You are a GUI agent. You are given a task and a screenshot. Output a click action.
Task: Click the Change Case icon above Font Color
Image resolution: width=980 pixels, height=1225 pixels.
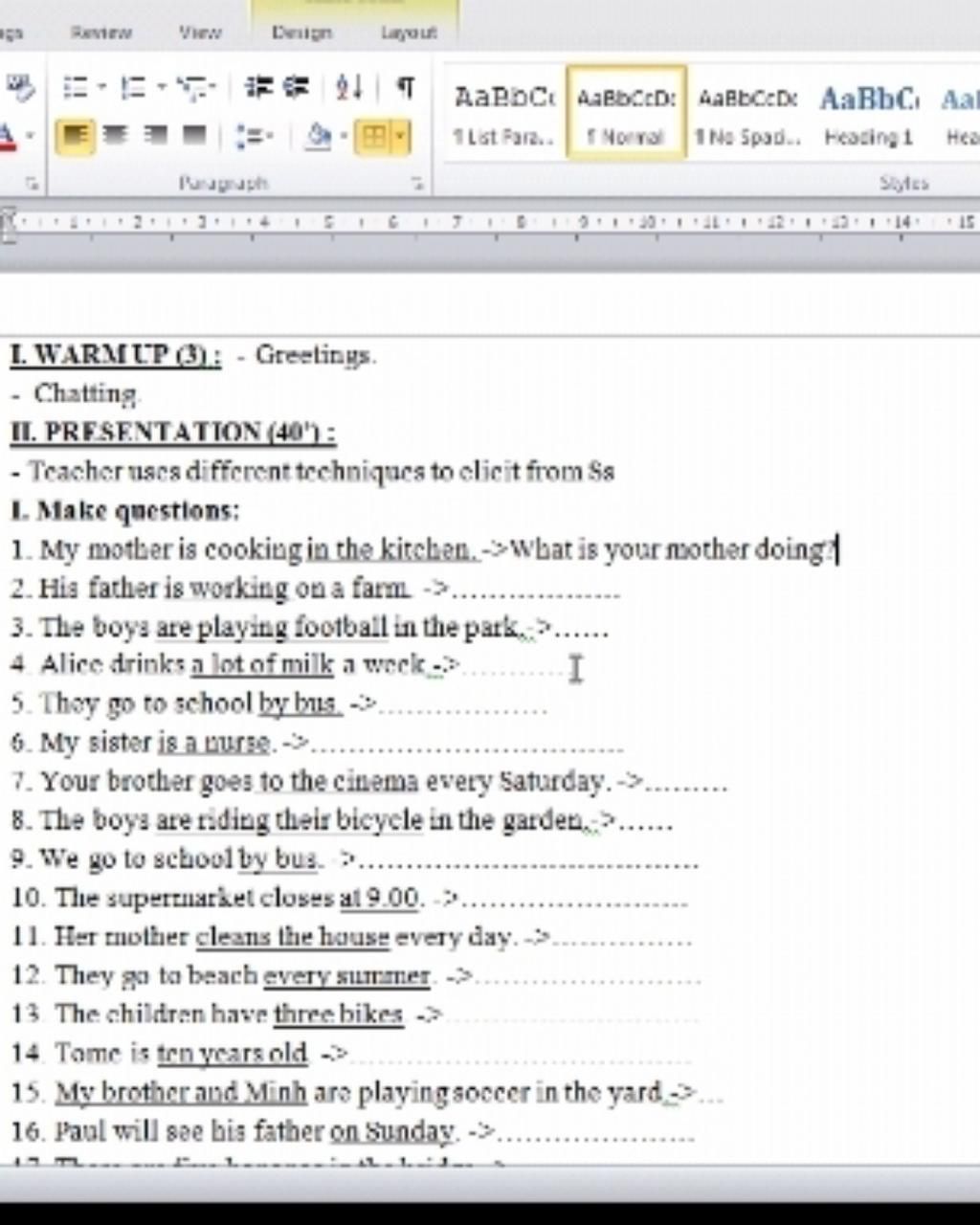(x=19, y=88)
